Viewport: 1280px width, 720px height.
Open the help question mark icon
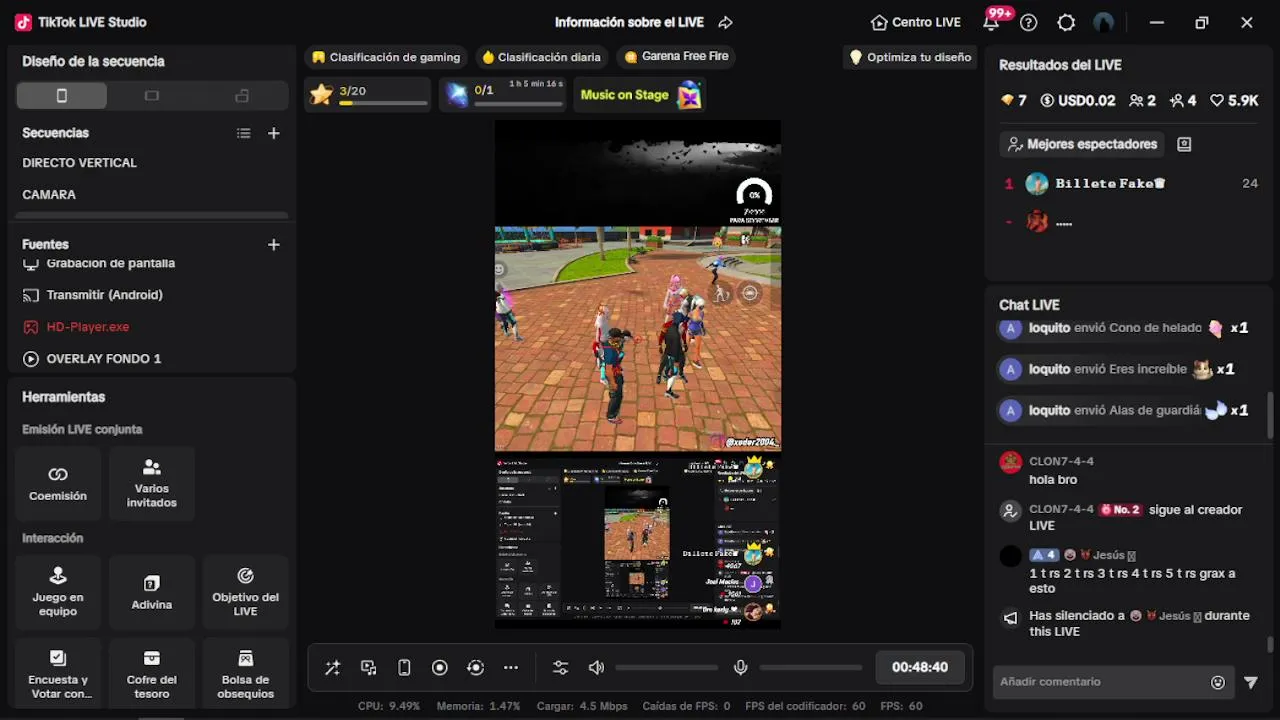click(1029, 22)
